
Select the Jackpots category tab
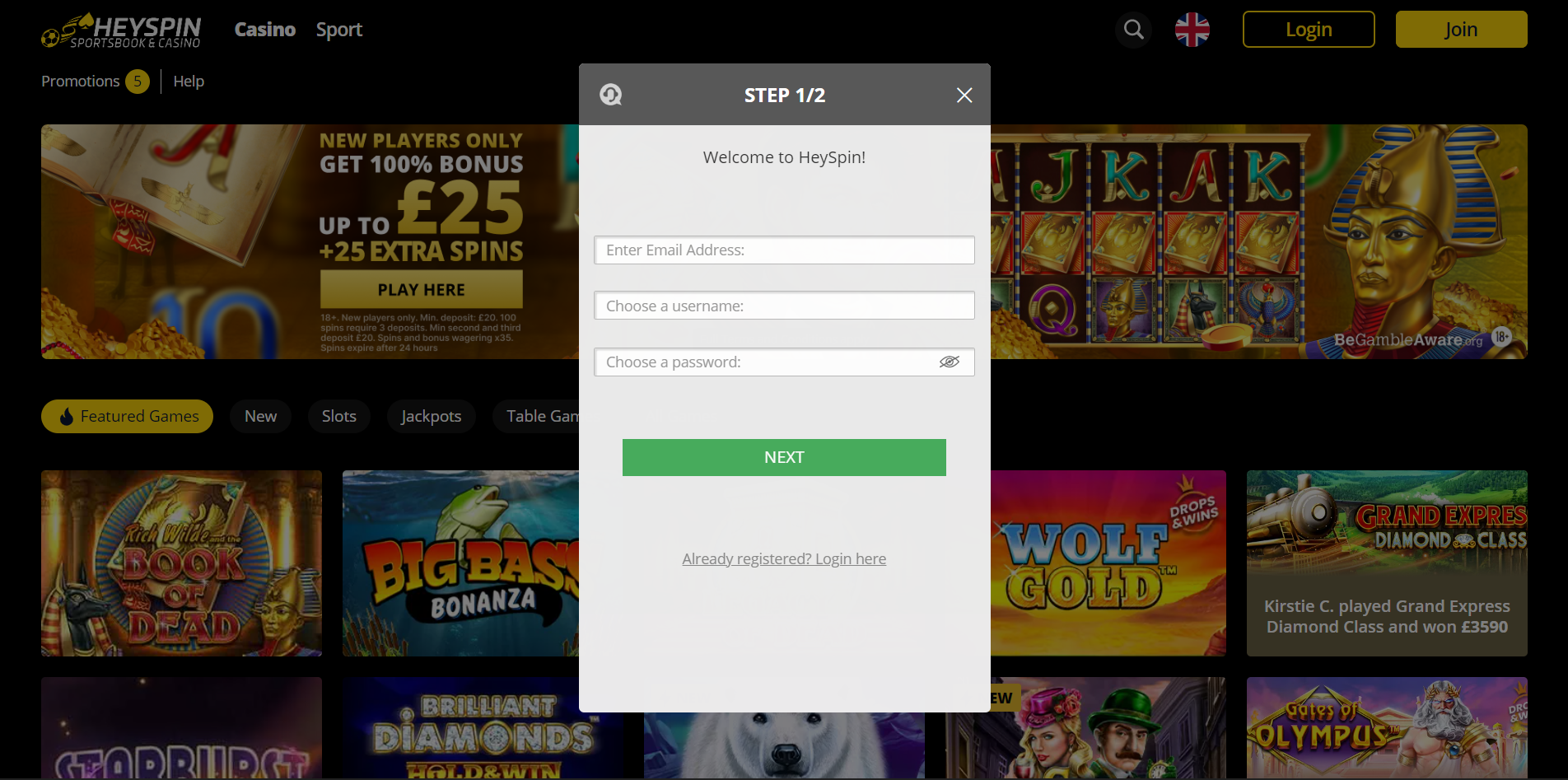point(431,416)
